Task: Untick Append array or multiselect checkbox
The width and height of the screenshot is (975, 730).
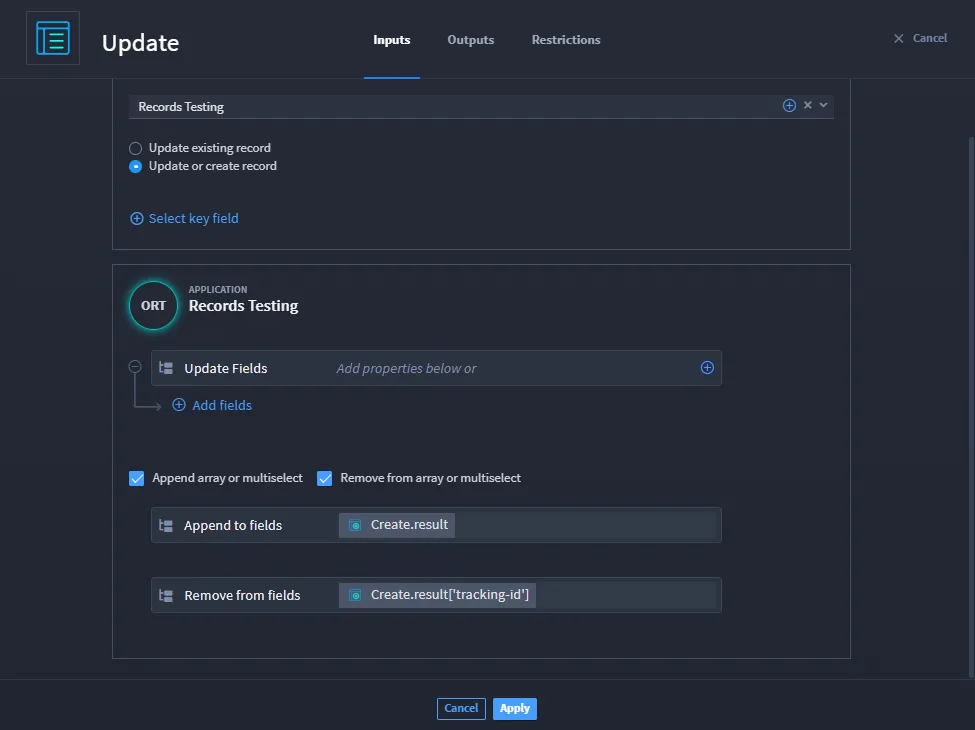Action: tap(136, 478)
